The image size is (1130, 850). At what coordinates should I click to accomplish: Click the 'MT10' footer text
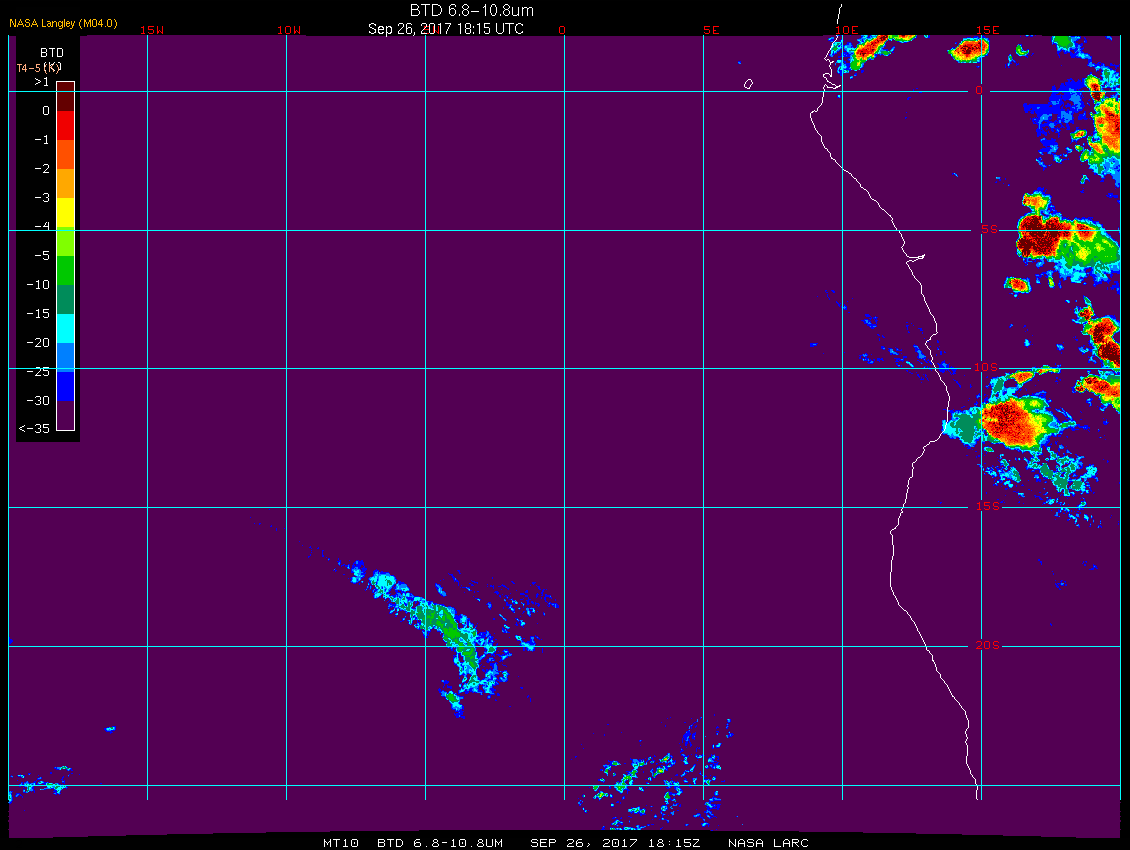pyautogui.click(x=341, y=843)
